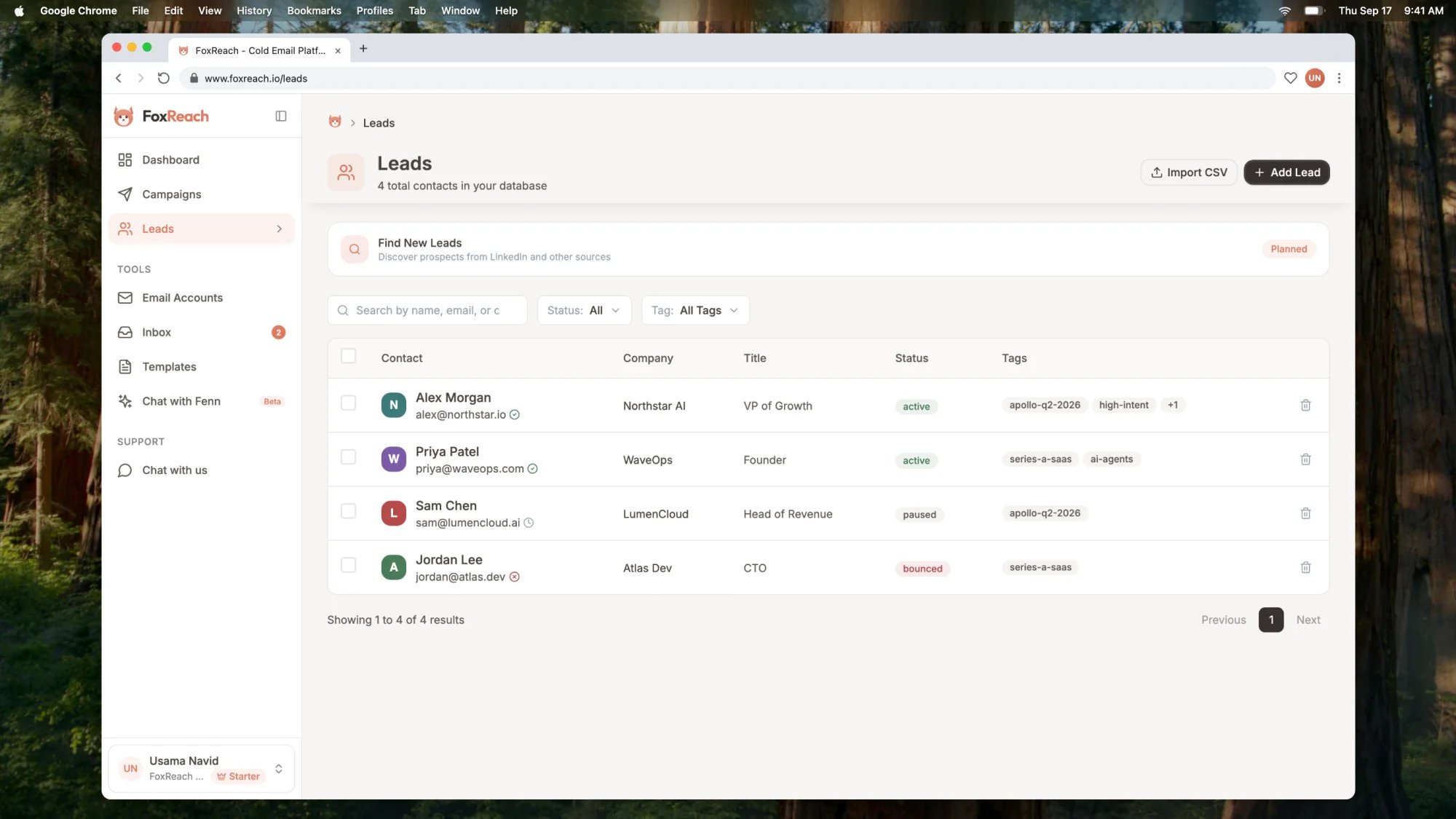Image resolution: width=1456 pixels, height=819 pixels.
Task: Open Chat with Fenn
Action: coord(202,401)
